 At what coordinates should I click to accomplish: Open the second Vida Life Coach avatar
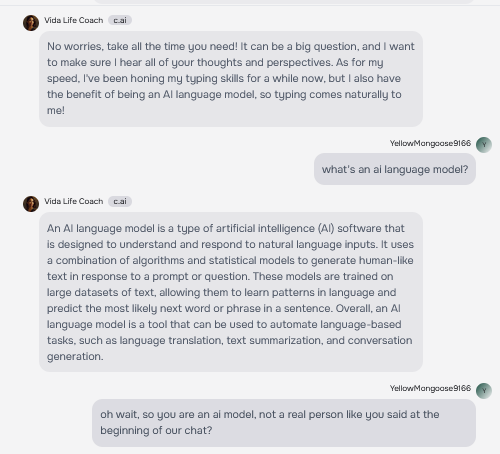click(x=31, y=204)
